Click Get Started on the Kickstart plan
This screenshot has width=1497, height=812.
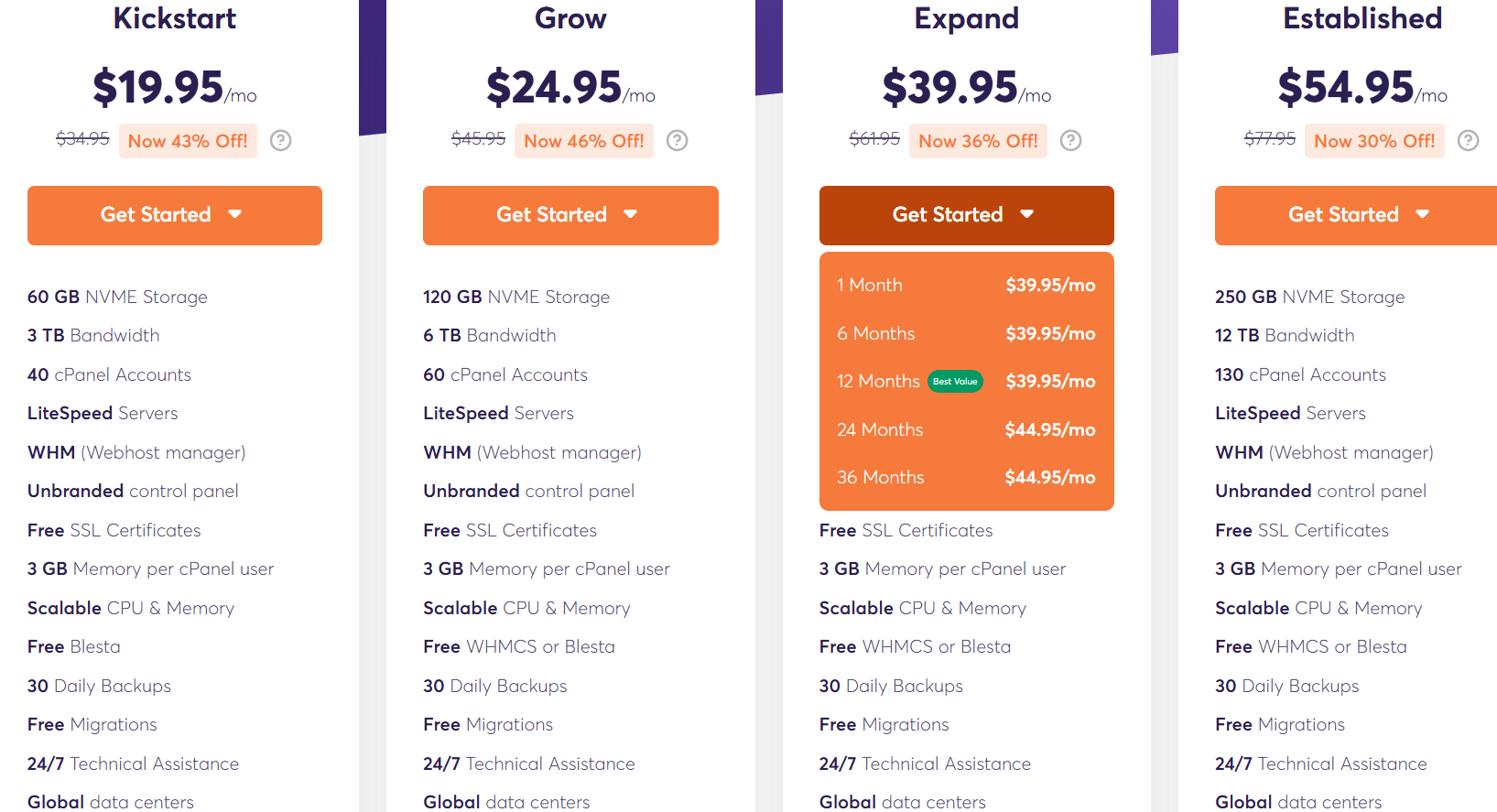click(x=174, y=215)
